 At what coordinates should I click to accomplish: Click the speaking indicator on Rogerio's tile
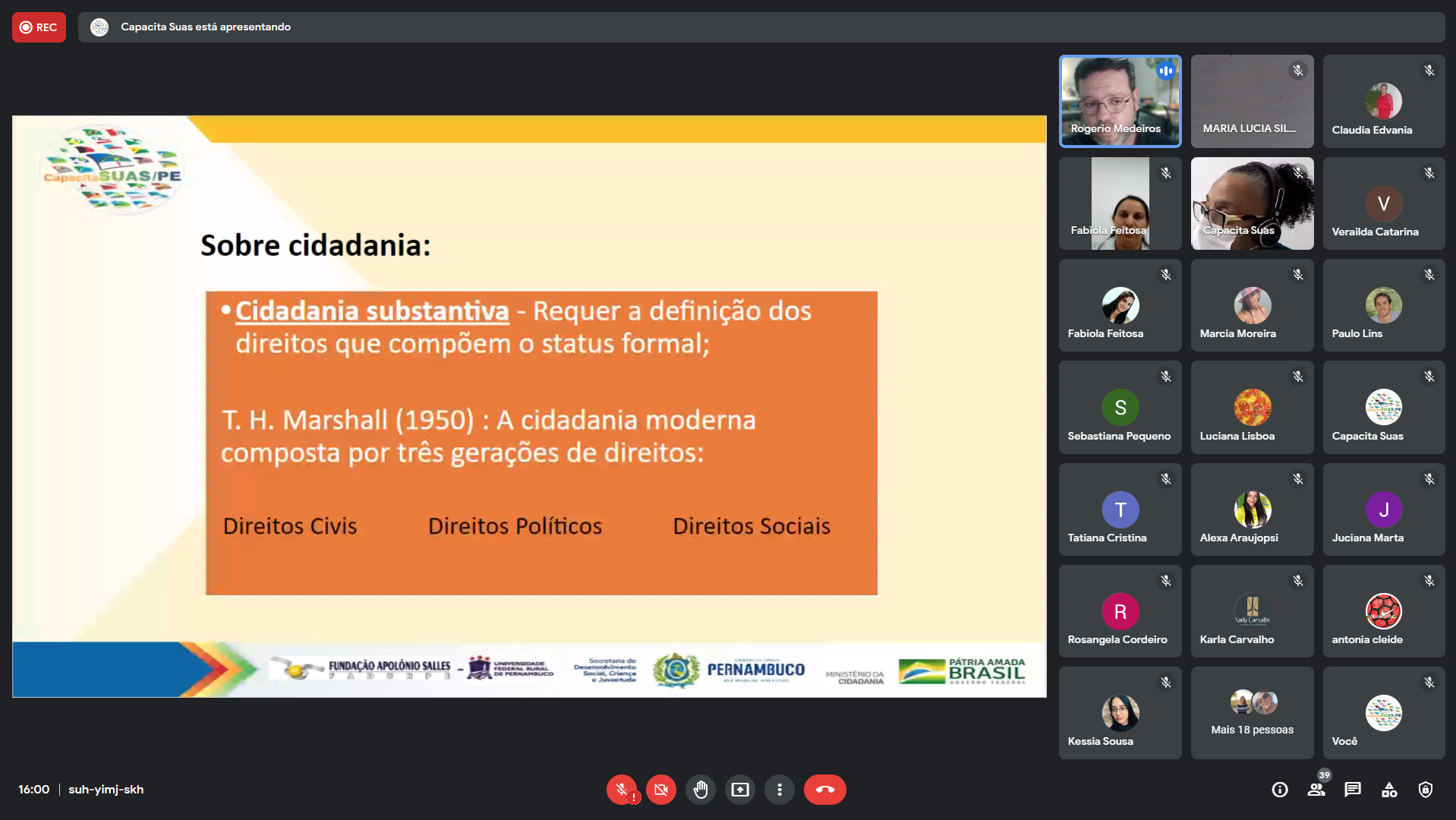[x=1165, y=71]
